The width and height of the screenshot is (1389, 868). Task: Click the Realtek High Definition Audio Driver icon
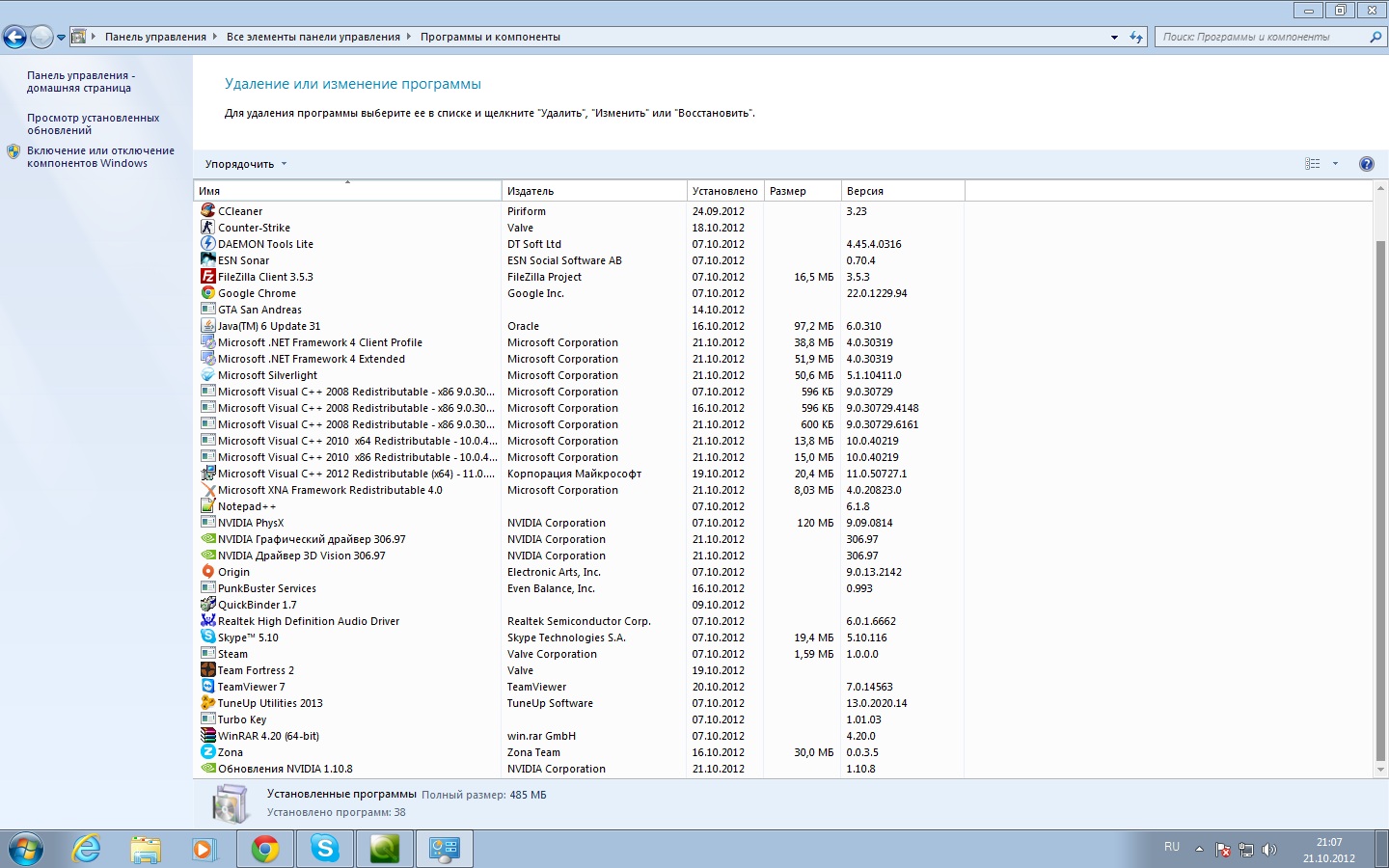[207, 620]
